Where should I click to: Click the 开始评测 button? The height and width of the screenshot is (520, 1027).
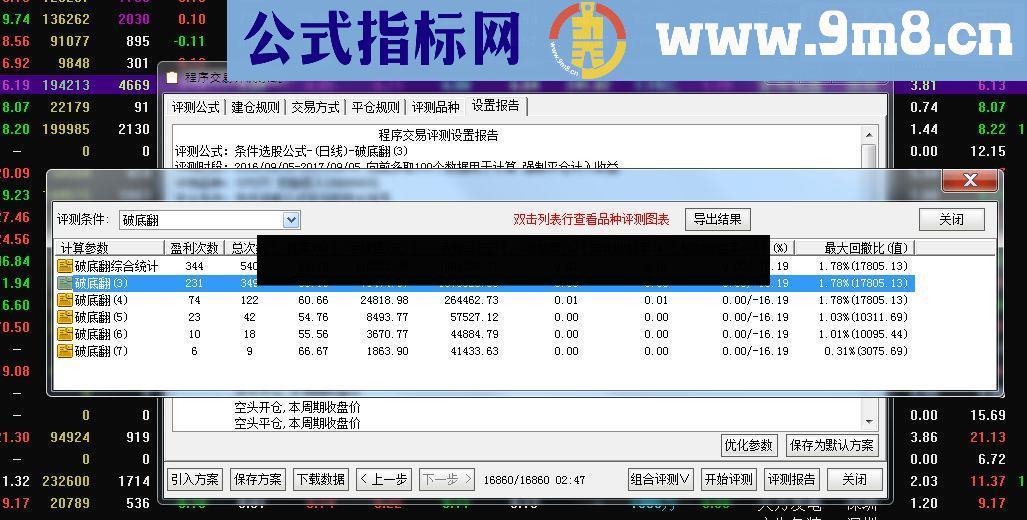coord(728,479)
